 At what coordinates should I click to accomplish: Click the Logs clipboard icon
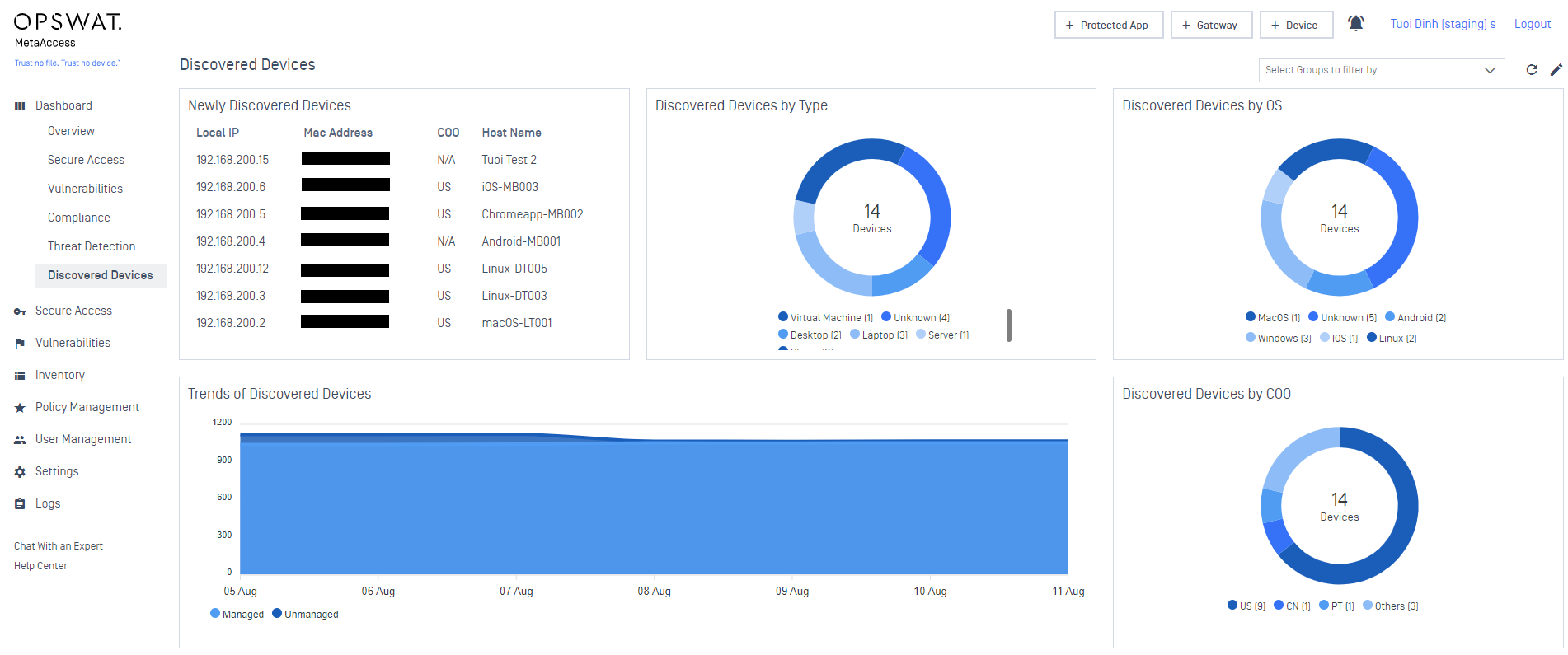20,504
